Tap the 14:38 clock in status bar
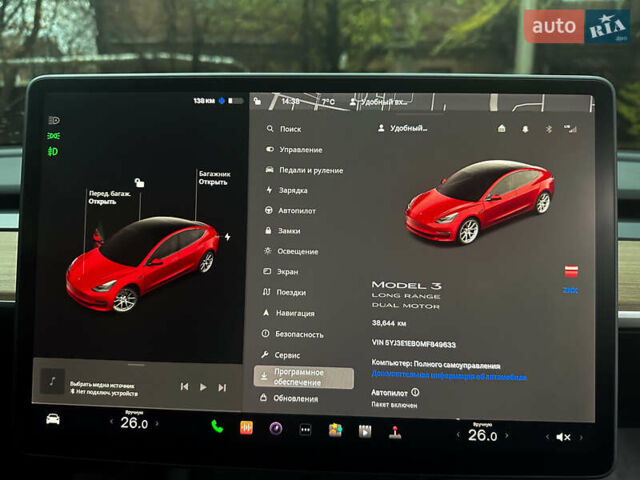 [x=291, y=101]
